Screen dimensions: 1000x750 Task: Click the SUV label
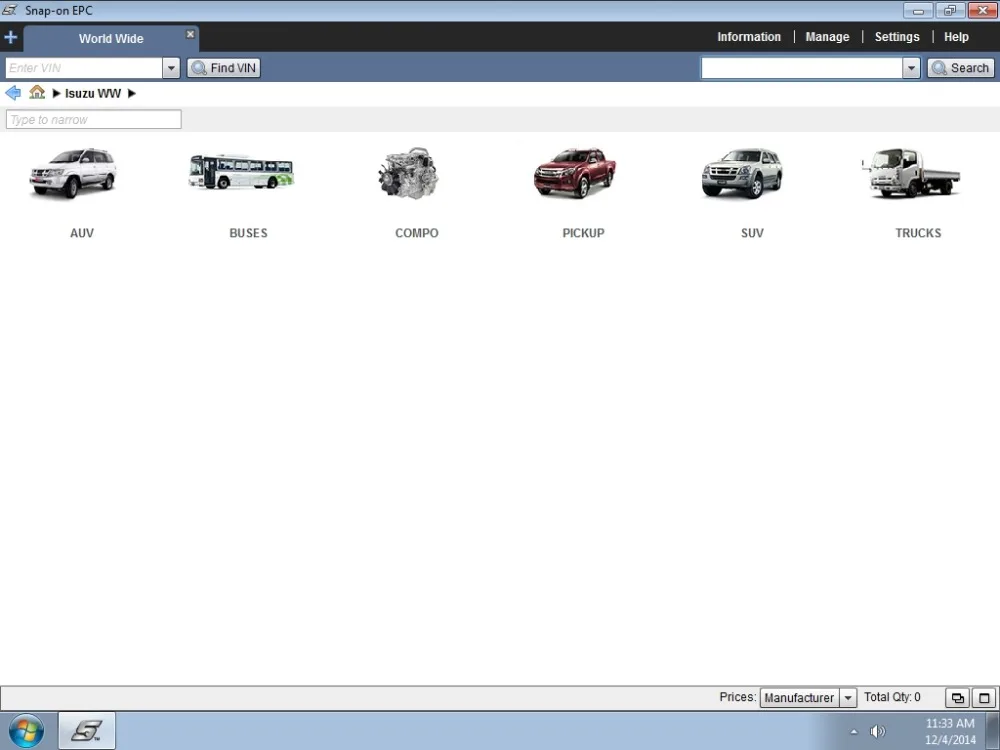tap(752, 233)
